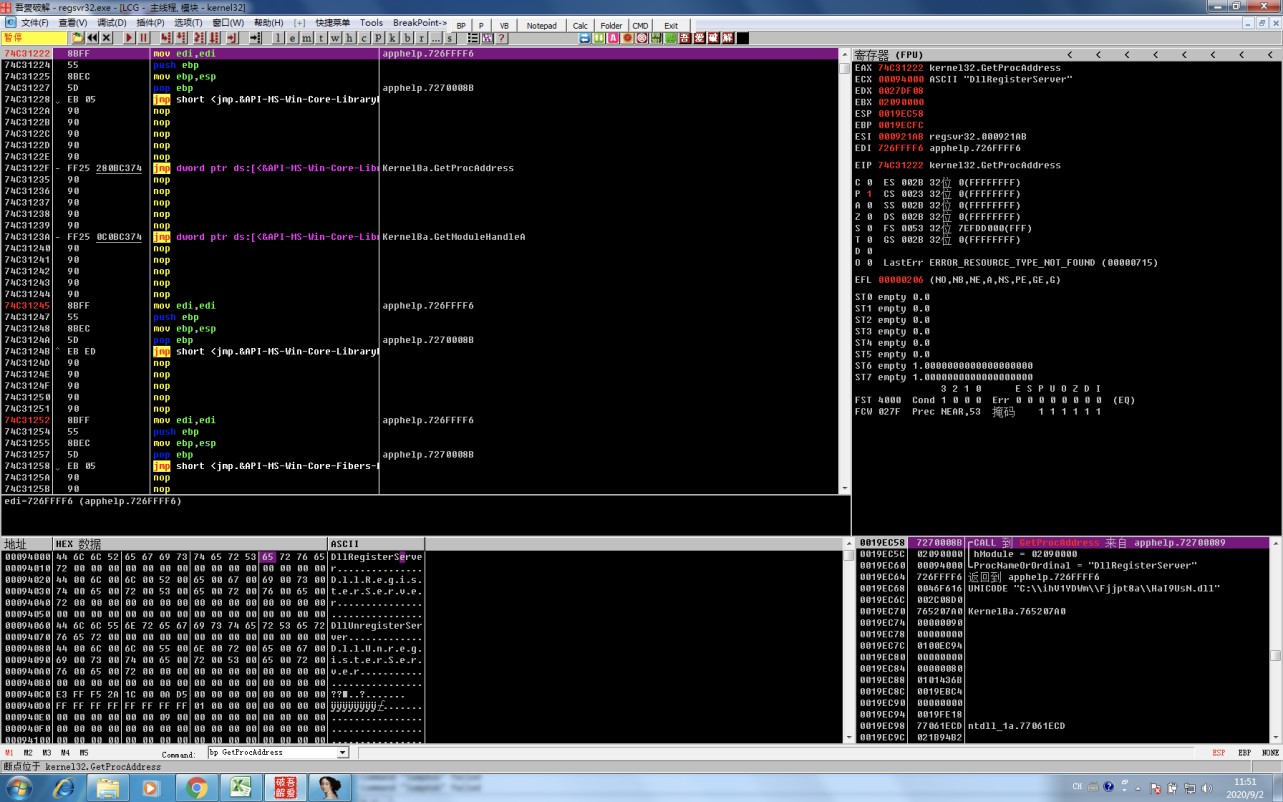The width and height of the screenshot is (1283, 802).
Task: Open the BreakPoint-> quick menu
Action: point(419,23)
